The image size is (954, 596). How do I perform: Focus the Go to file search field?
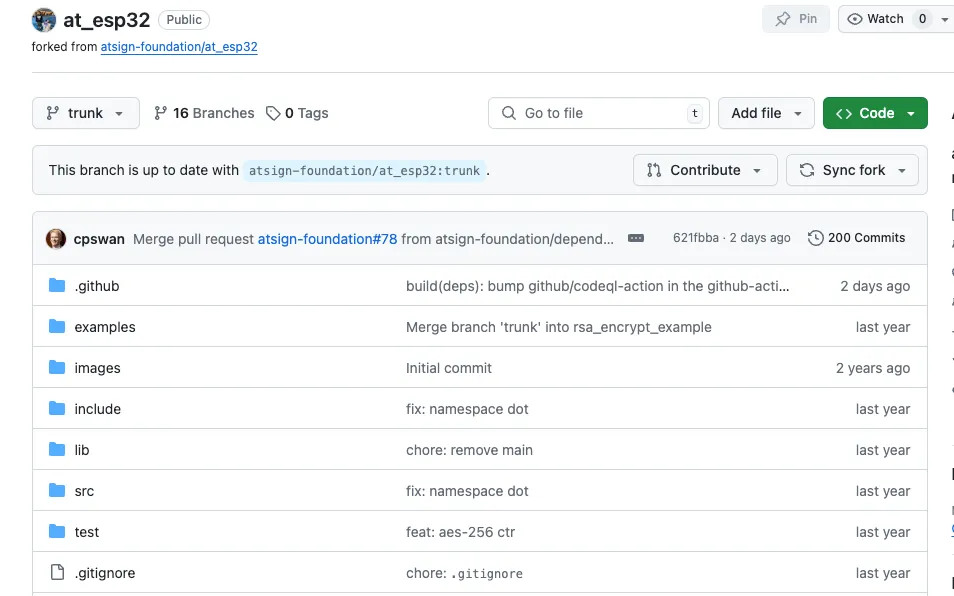599,113
